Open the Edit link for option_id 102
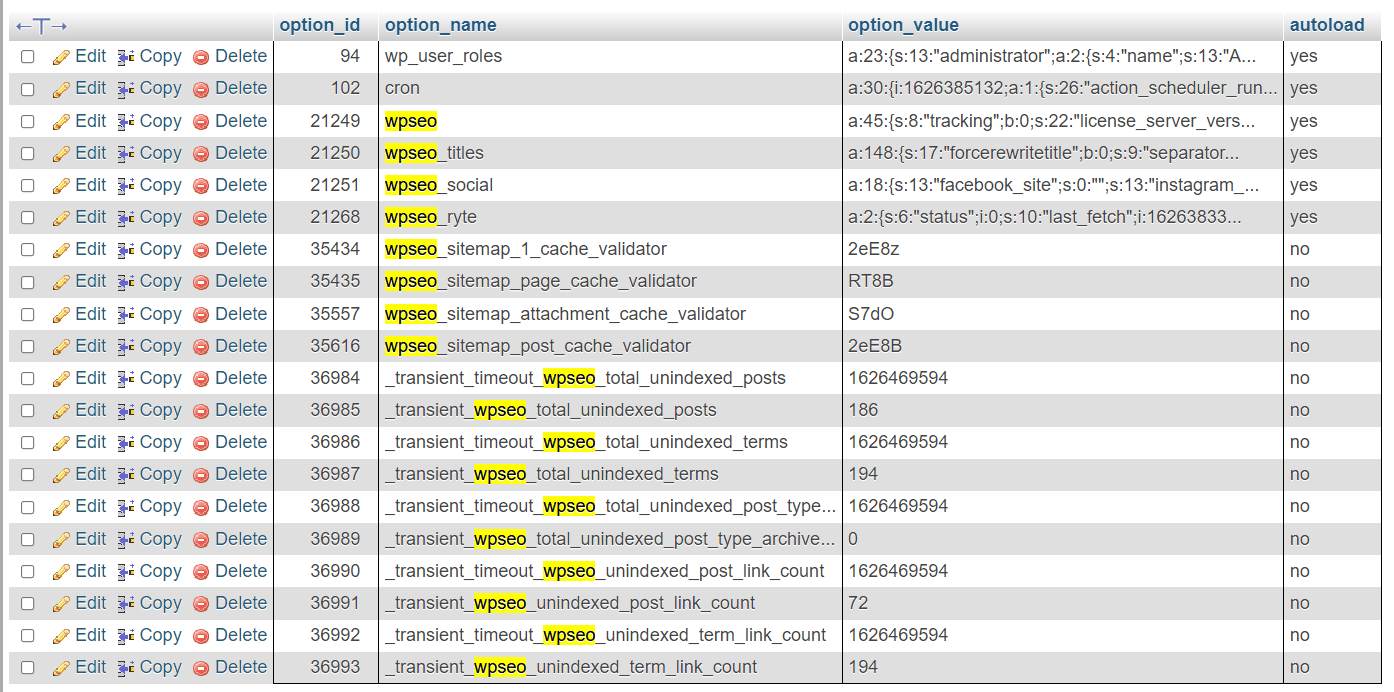This screenshot has width=1394, height=692. point(91,88)
